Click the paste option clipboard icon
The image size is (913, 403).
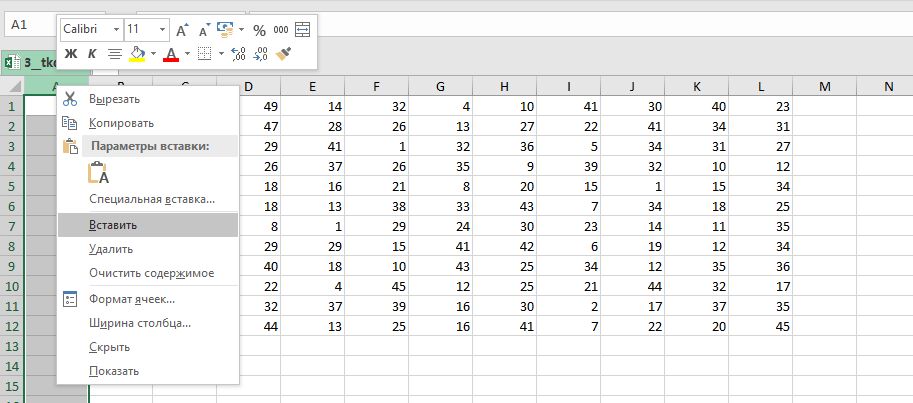click(98, 172)
